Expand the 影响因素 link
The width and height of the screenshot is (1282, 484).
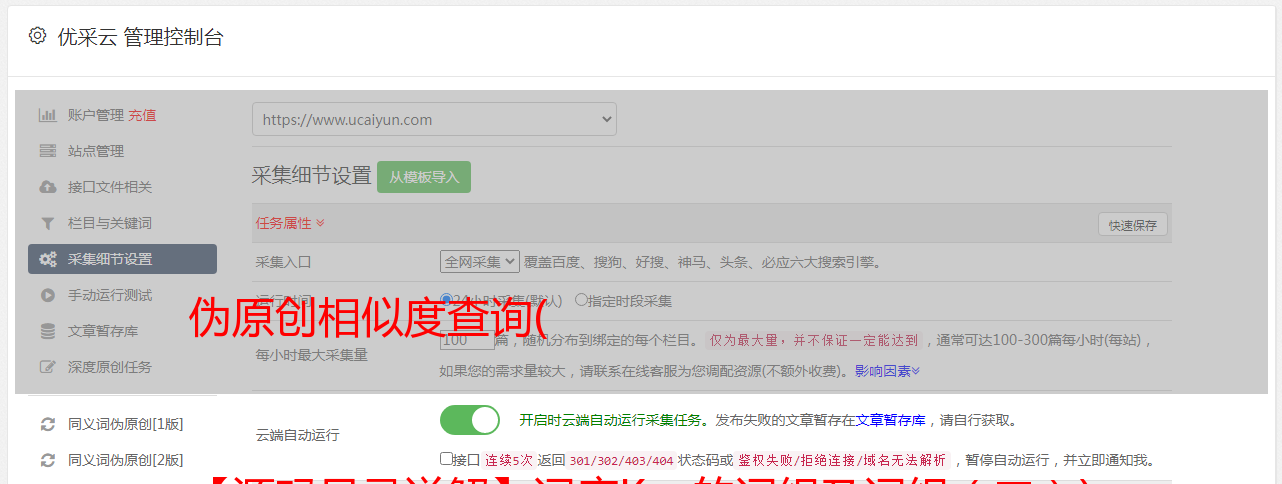(887, 371)
